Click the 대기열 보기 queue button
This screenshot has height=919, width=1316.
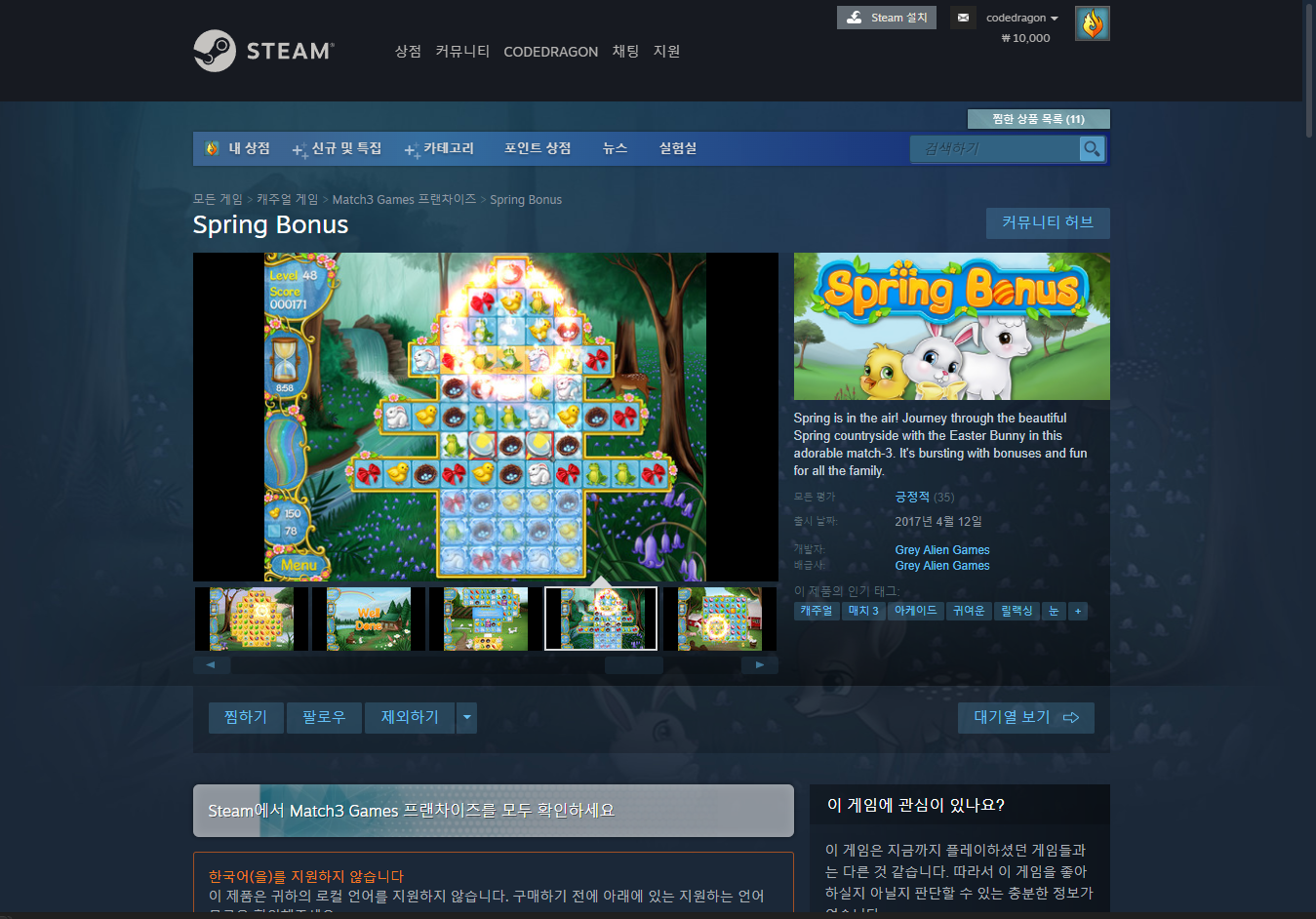[1026, 718]
